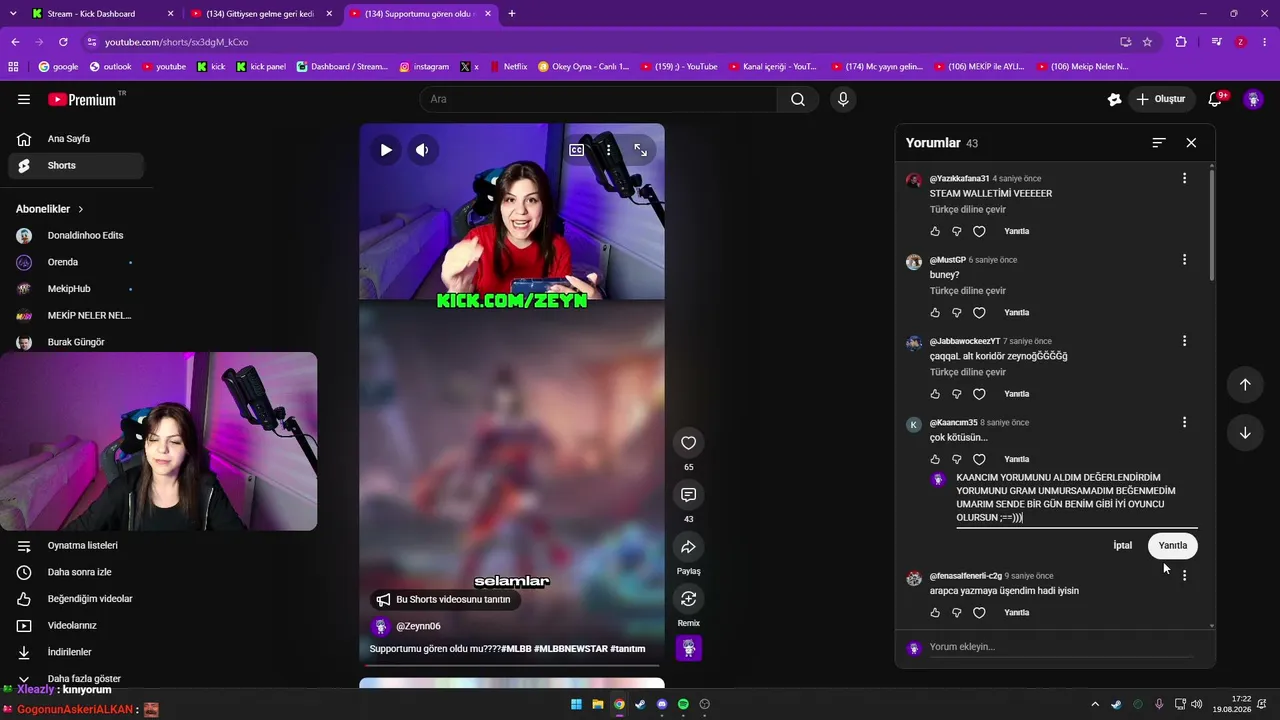
Task: Open Ana Sayfa in the sidebar
Action: pos(76,139)
